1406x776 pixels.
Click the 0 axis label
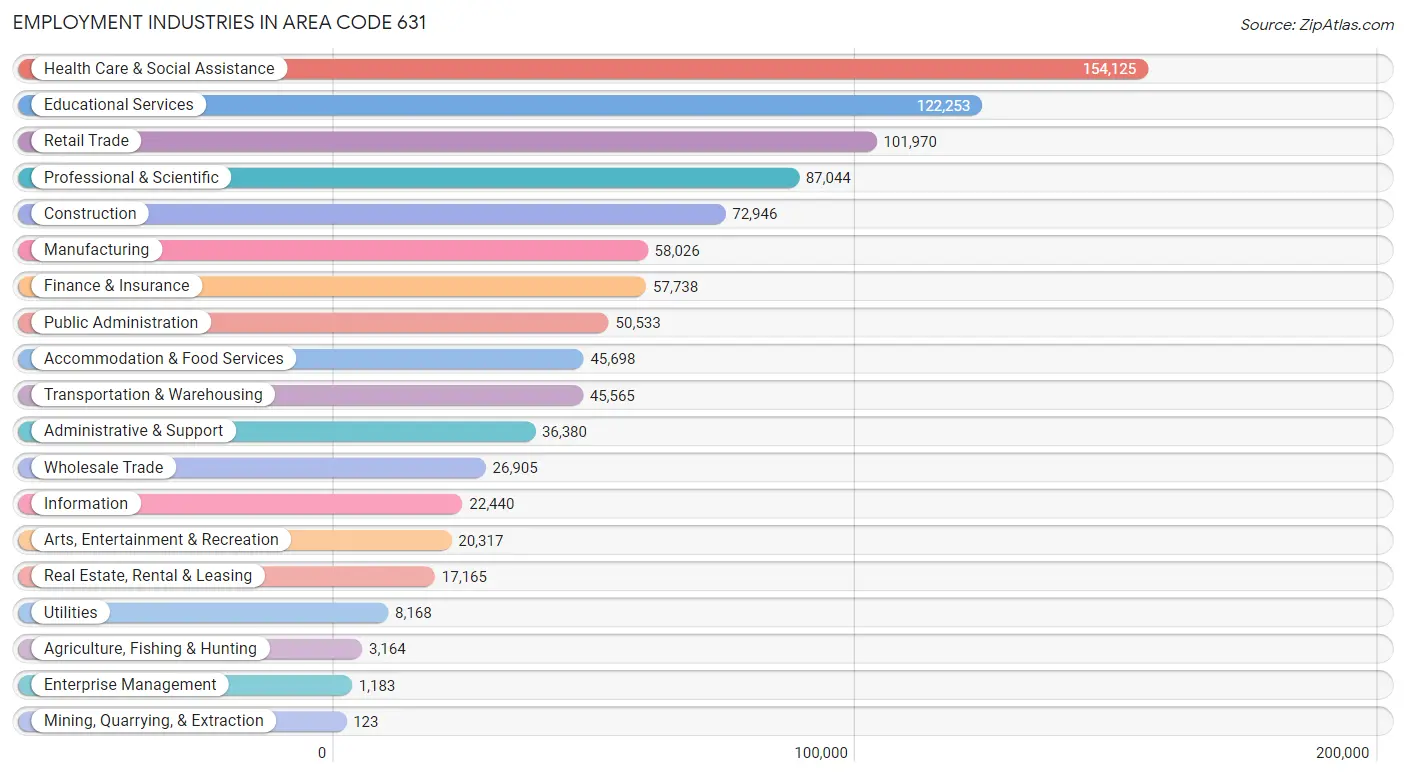pyautogui.click(x=322, y=753)
